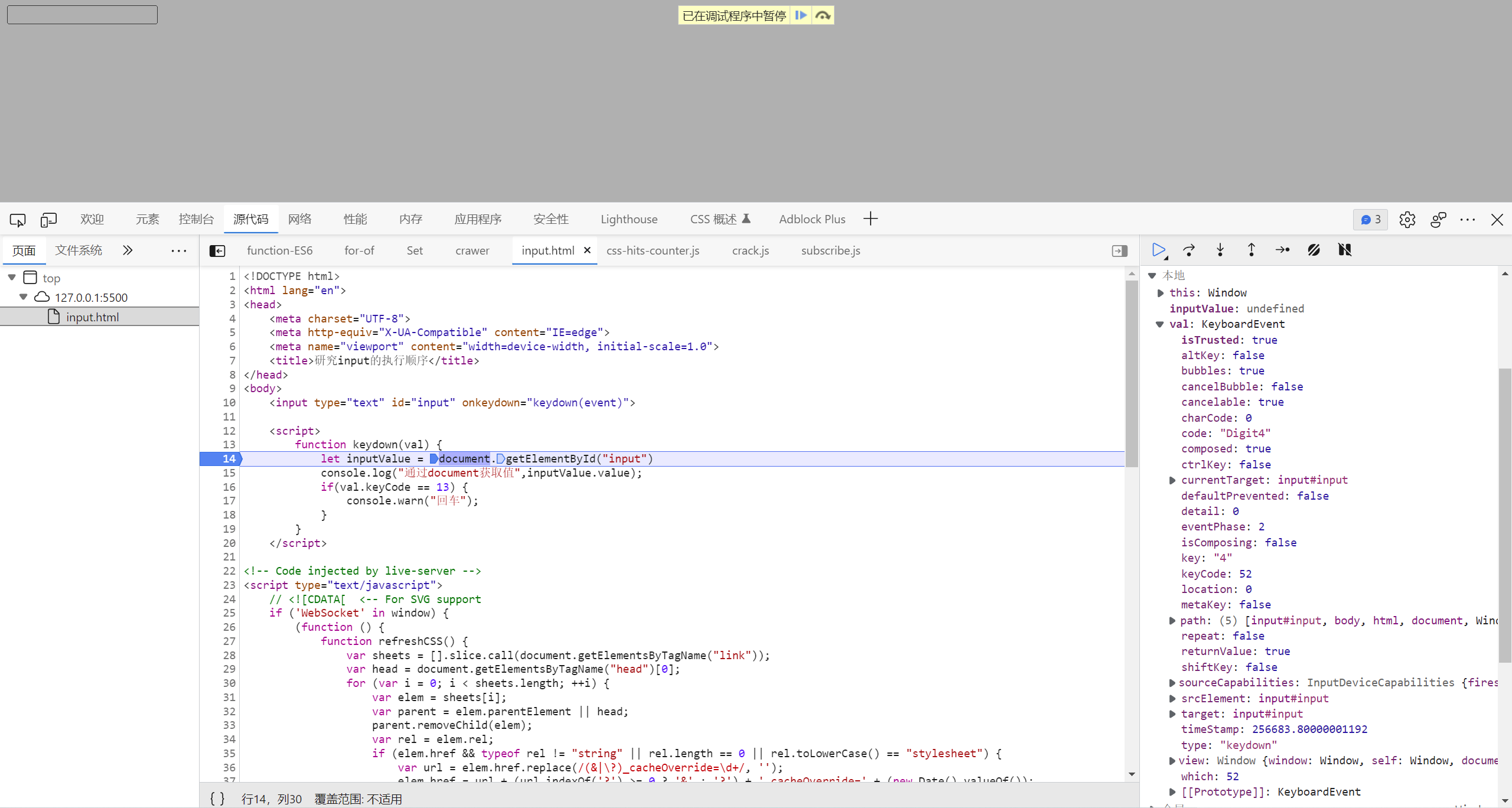Open DevTools settings gear
The width and height of the screenshot is (1512, 808).
tap(1407, 219)
